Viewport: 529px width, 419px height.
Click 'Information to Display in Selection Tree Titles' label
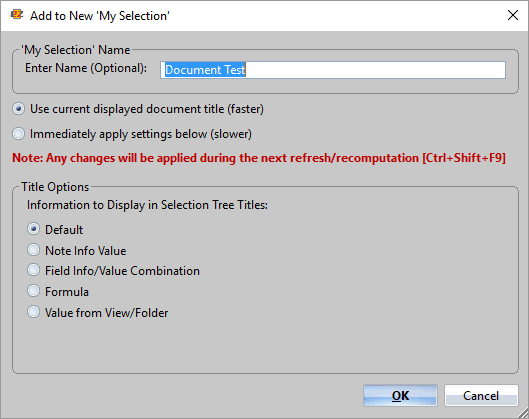(147, 205)
